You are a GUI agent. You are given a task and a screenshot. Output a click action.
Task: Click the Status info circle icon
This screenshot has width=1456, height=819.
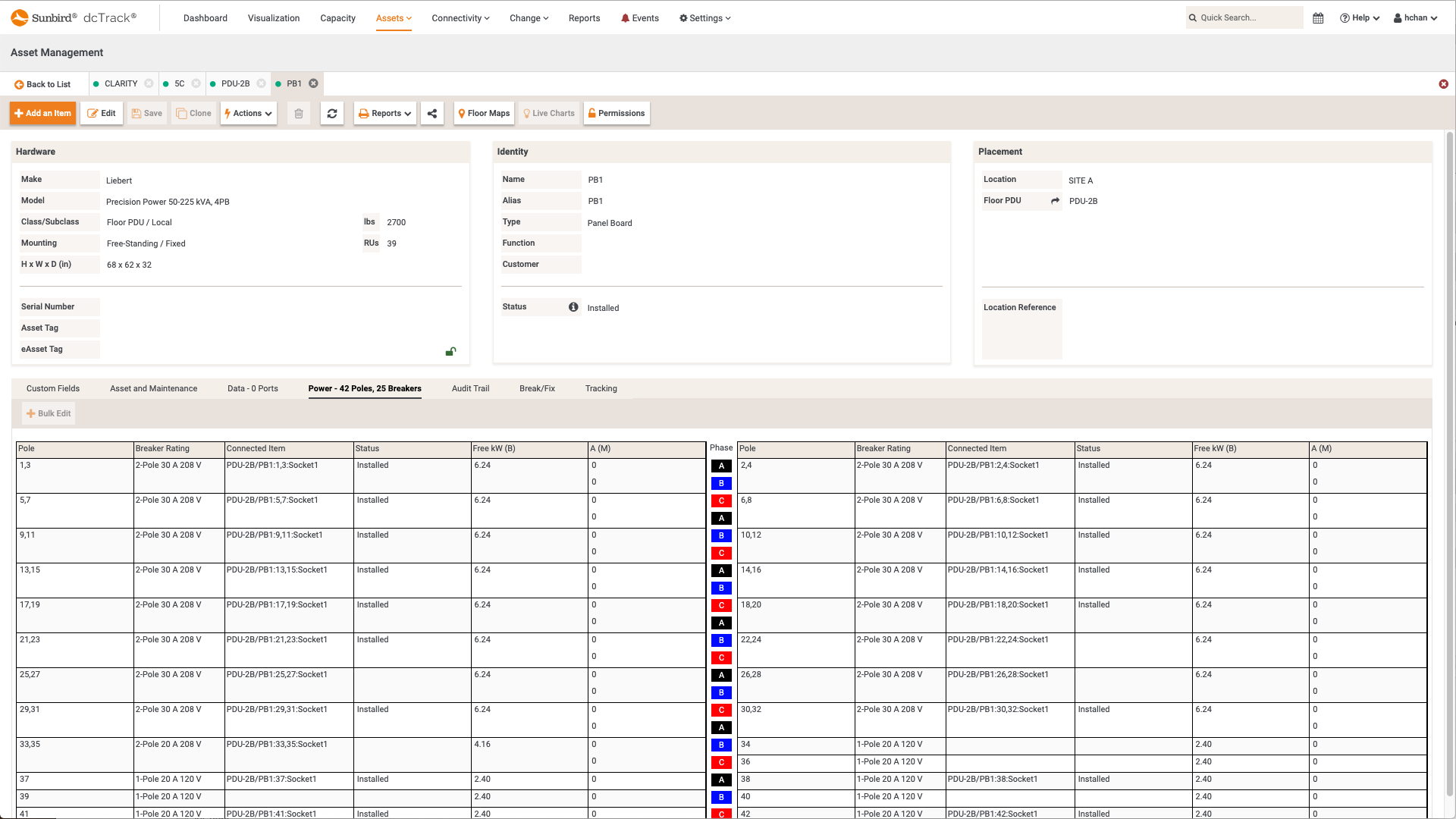[573, 306]
